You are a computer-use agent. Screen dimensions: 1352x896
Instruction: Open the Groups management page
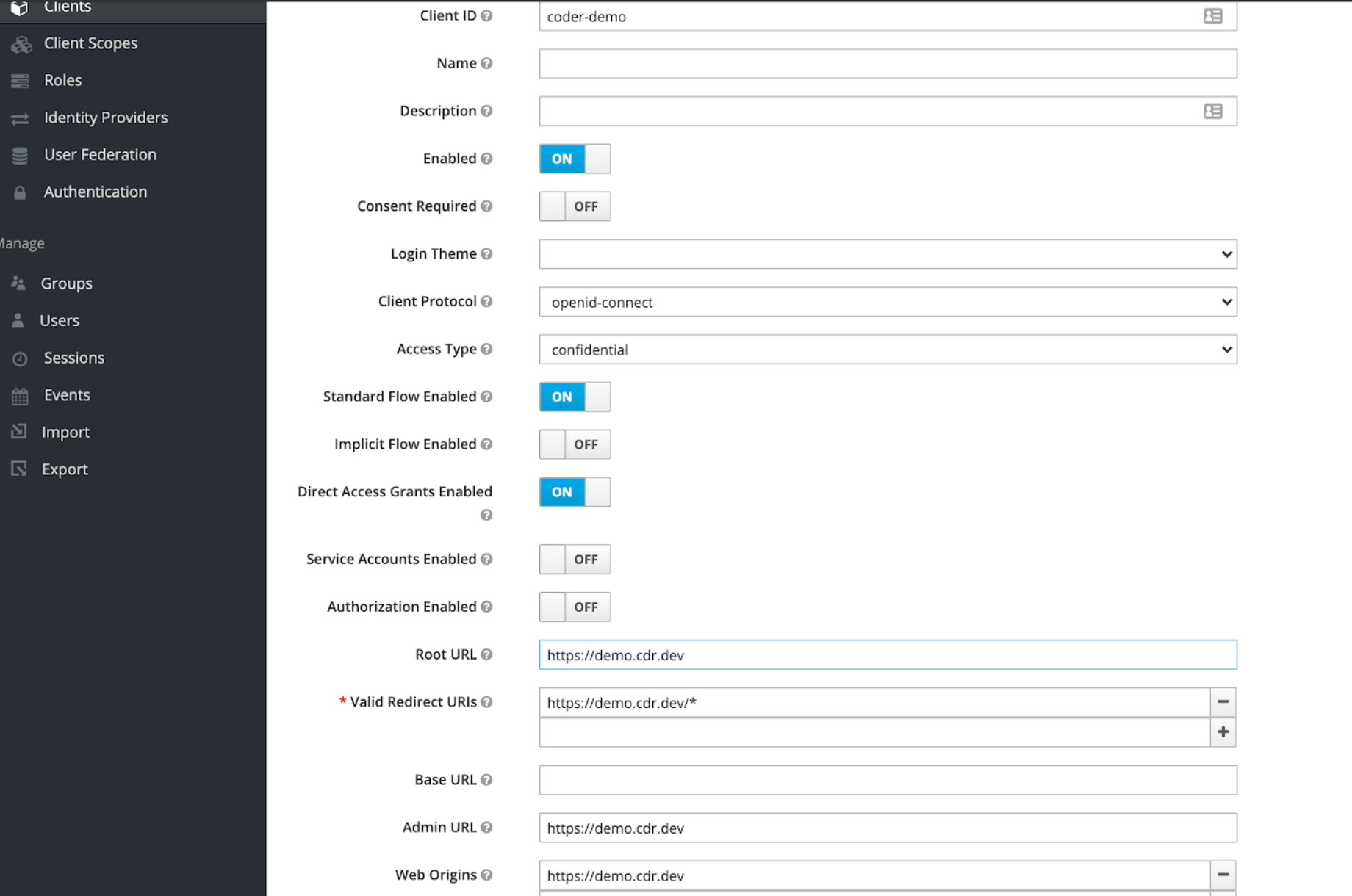[x=66, y=283]
